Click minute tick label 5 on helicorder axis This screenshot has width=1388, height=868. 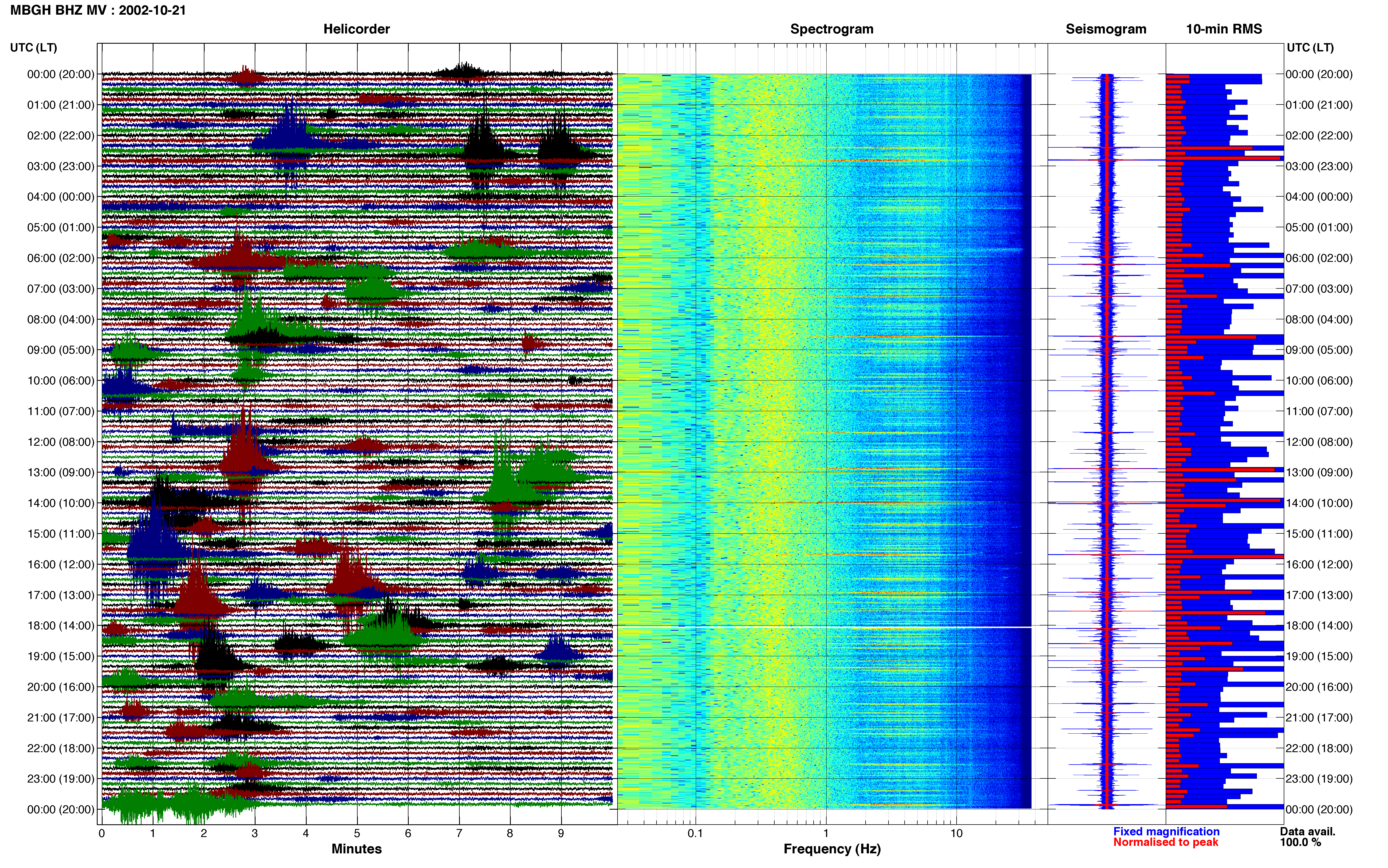[357, 833]
